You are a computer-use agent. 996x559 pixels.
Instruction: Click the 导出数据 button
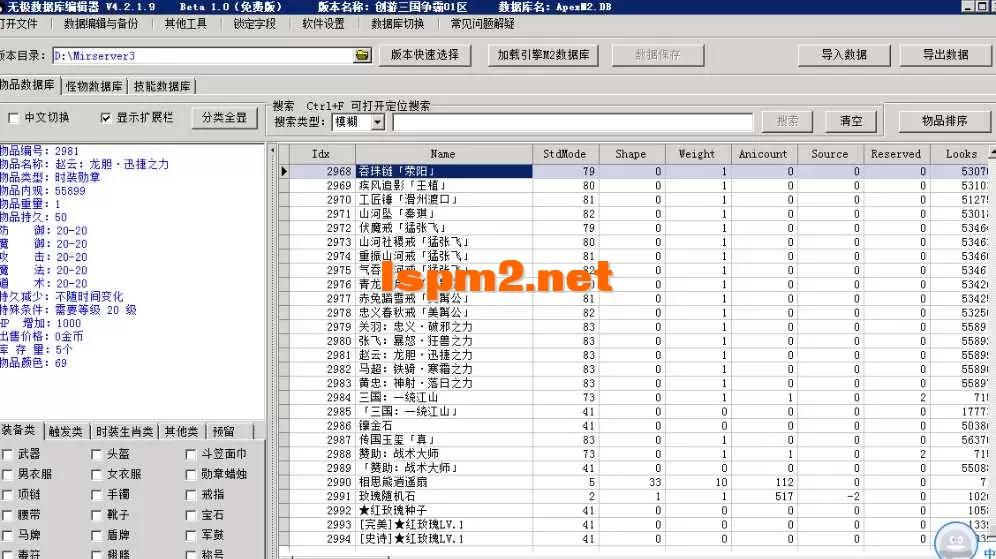(x=946, y=55)
